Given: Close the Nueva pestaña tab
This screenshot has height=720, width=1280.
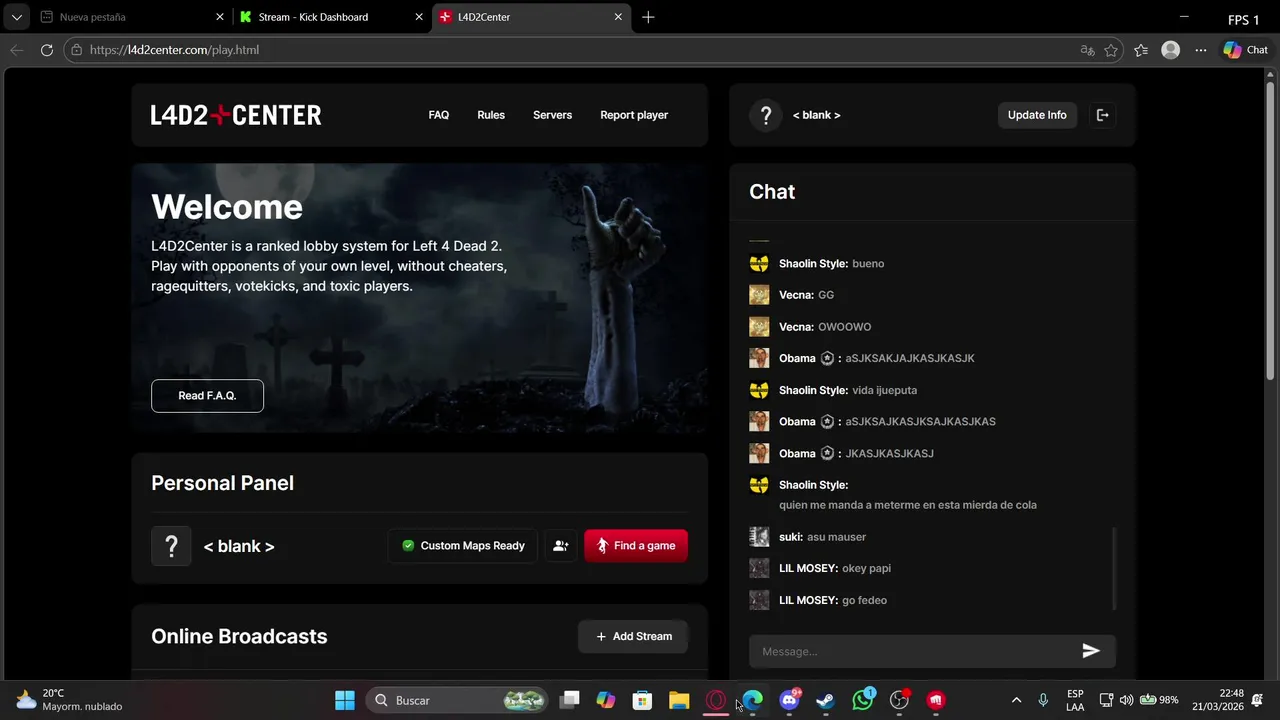Looking at the screenshot, I should [220, 17].
